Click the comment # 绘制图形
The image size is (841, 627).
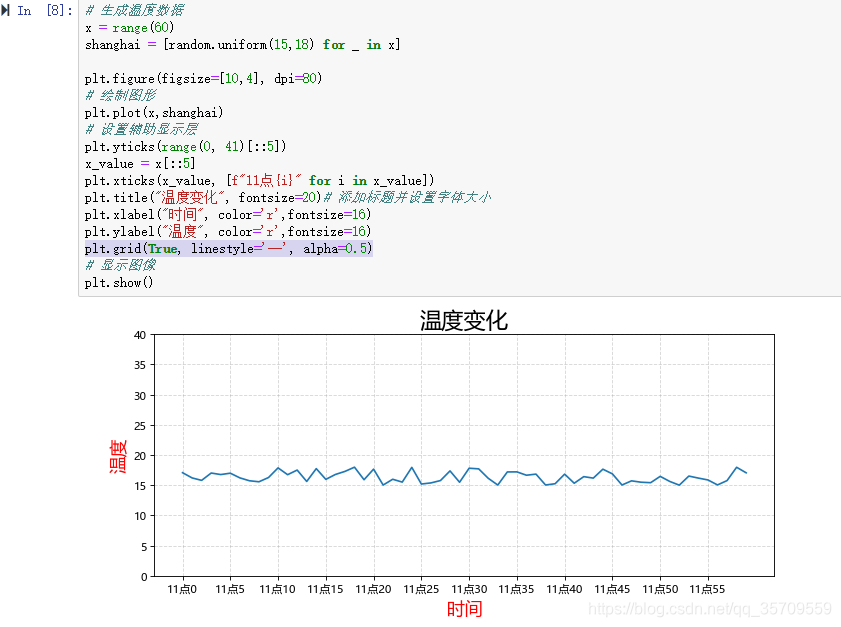121,95
